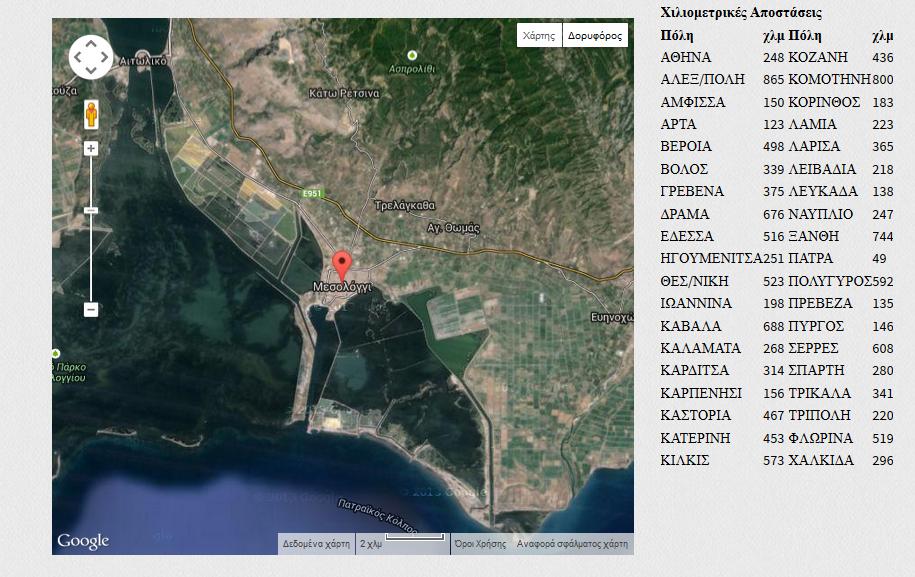
Task: Click the E951 road shield
Action: pos(312,194)
